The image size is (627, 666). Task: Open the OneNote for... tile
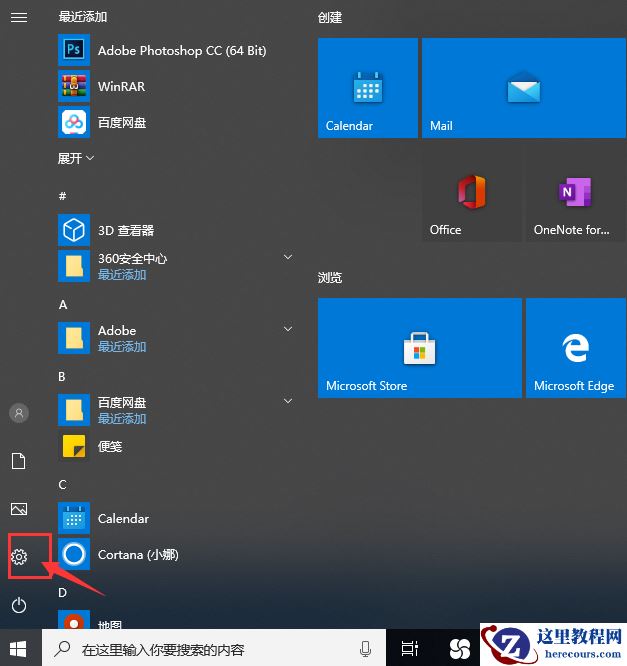point(576,192)
